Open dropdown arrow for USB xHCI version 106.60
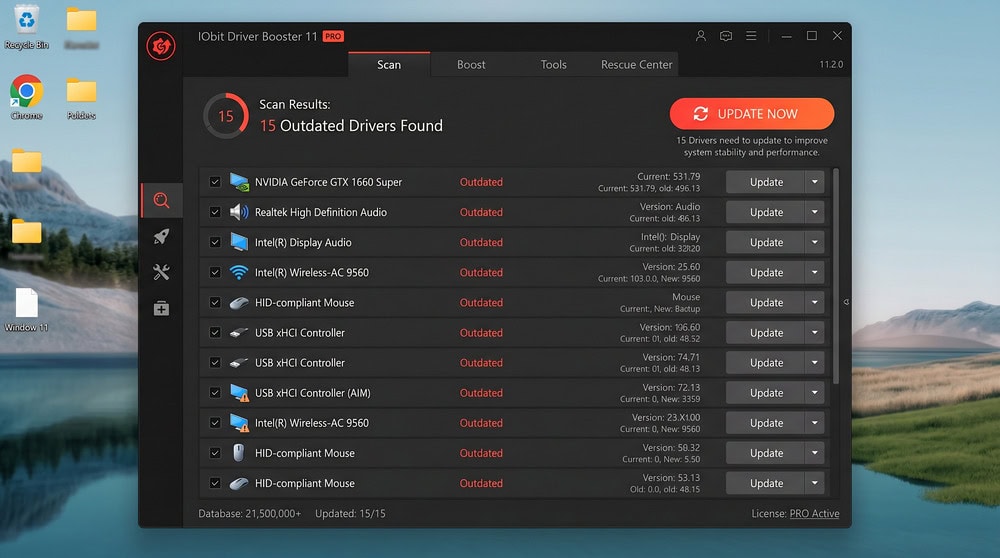1000x558 pixels. coord(814,332)
